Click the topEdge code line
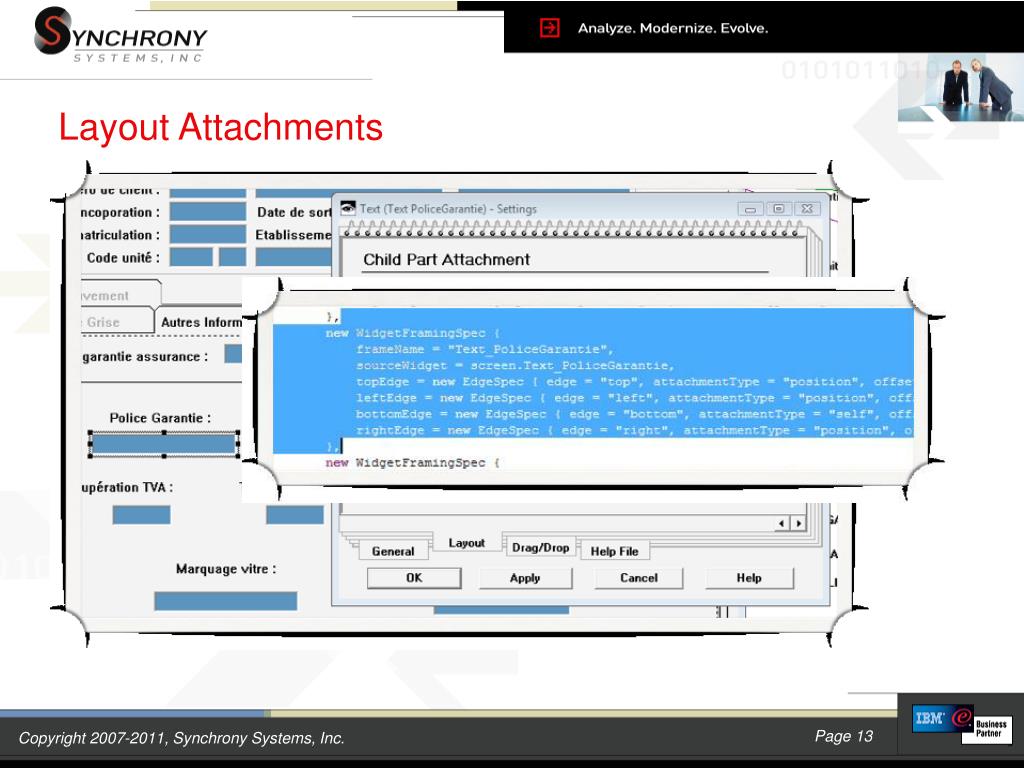This screenshot has width=1024, height=768. point(634,382)
